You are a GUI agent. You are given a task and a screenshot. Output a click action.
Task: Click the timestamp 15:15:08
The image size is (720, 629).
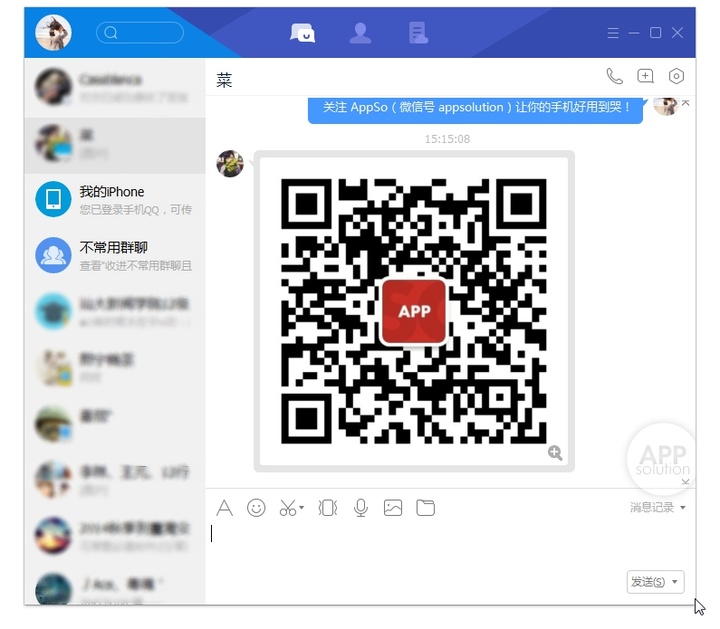(447, 139)
